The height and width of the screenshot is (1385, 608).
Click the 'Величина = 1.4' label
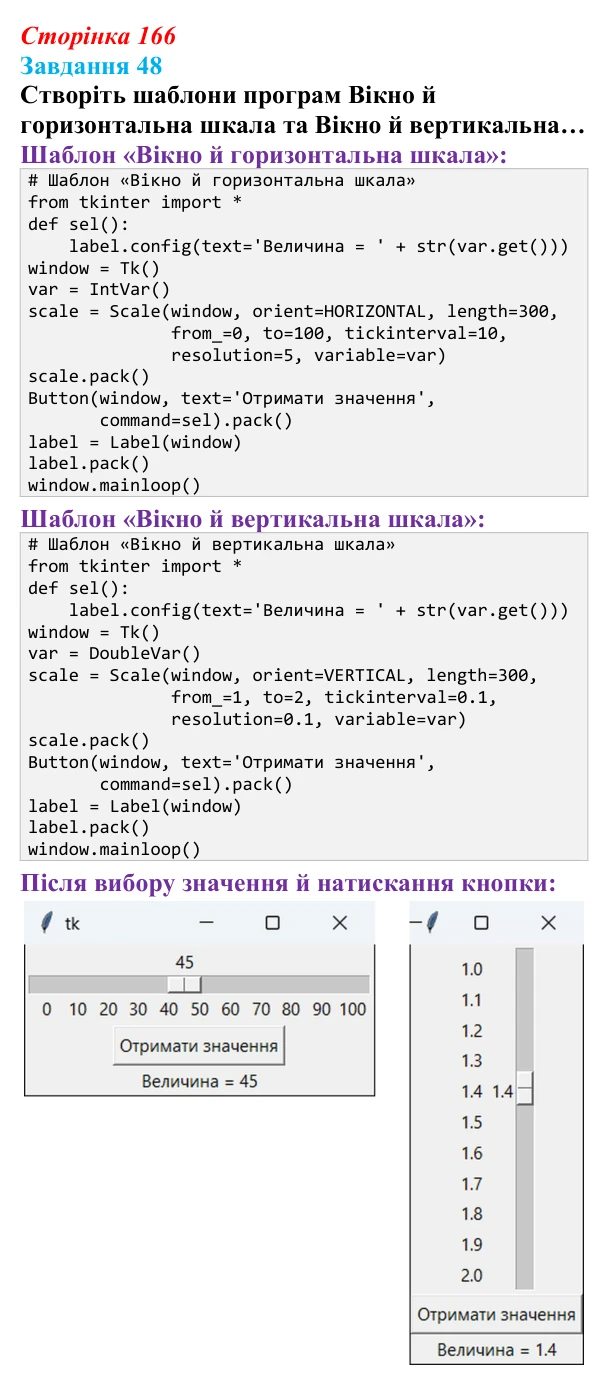496,1350
